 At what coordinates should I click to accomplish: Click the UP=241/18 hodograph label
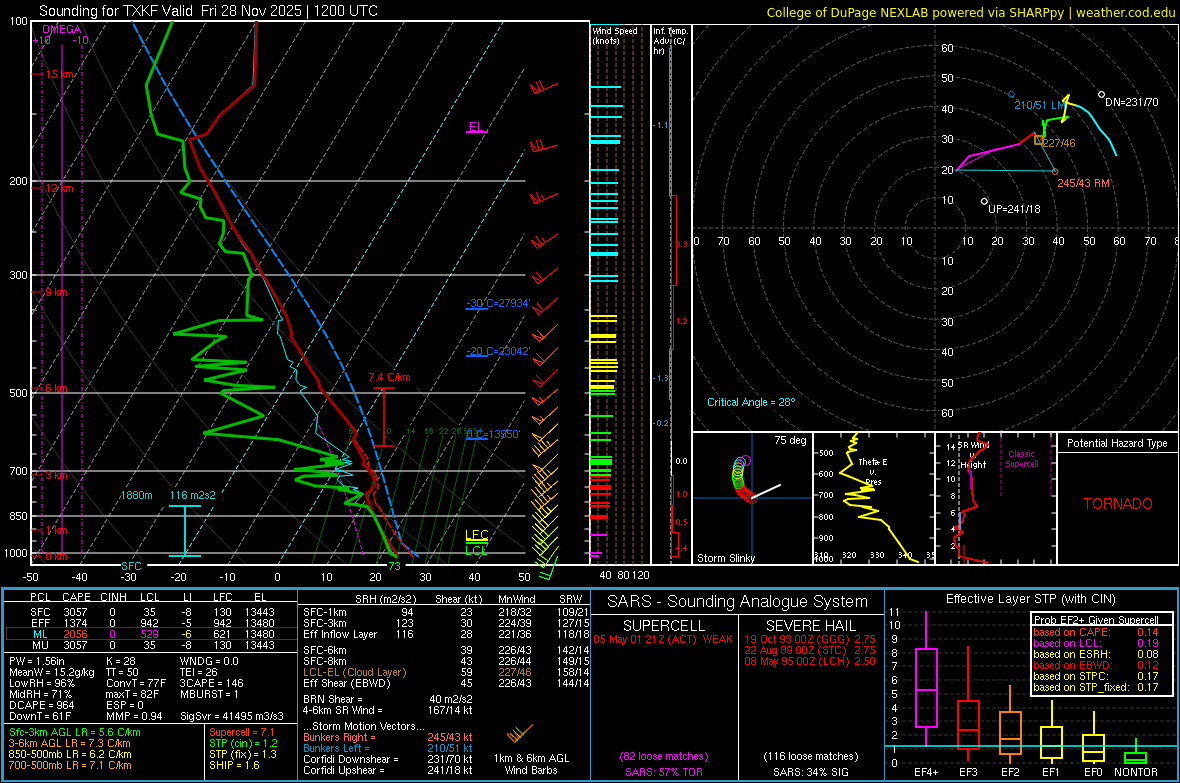pyautogui.click(x=1014, y=209)
